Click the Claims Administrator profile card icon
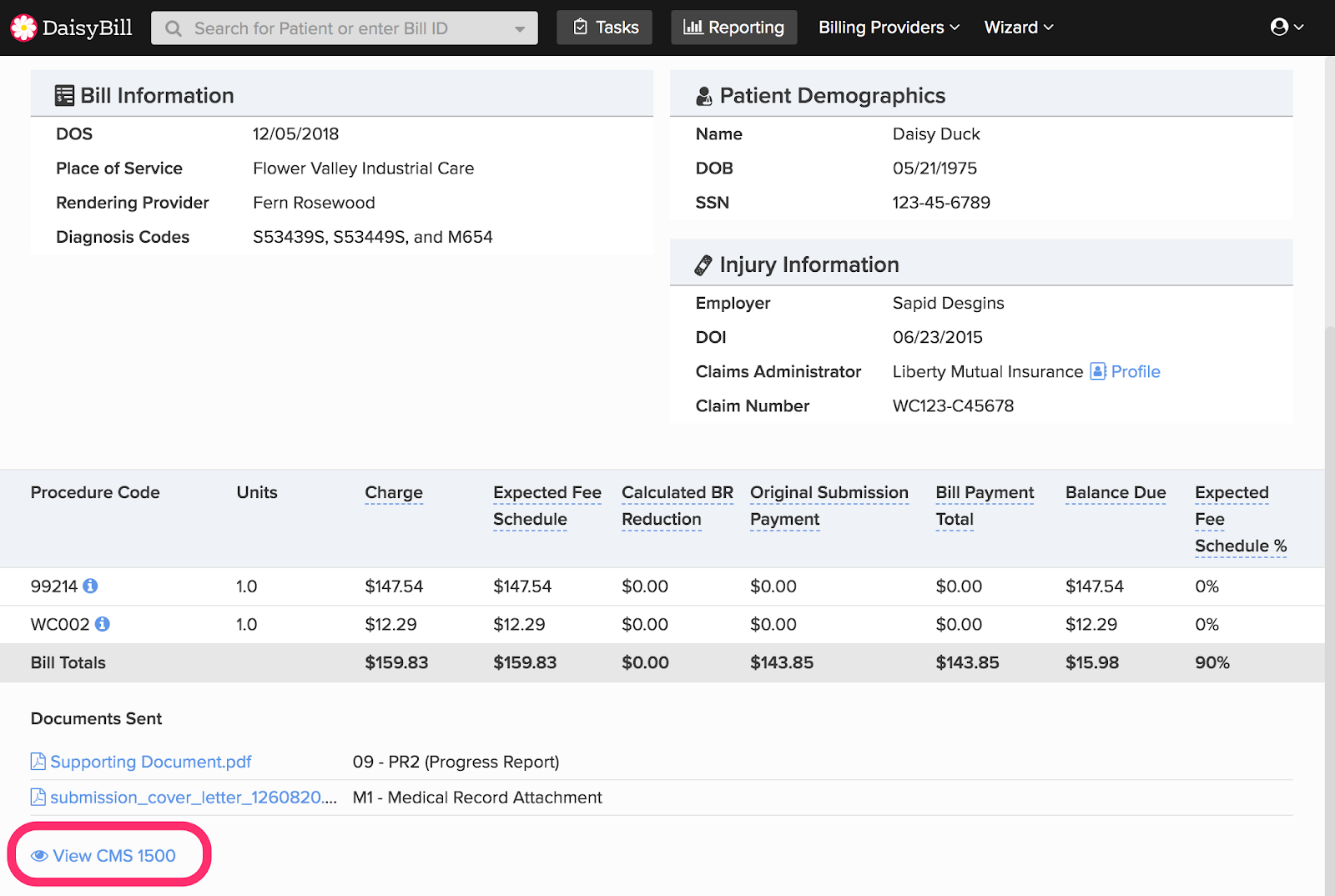The image size is (1335, 896). click(1098, 371)
